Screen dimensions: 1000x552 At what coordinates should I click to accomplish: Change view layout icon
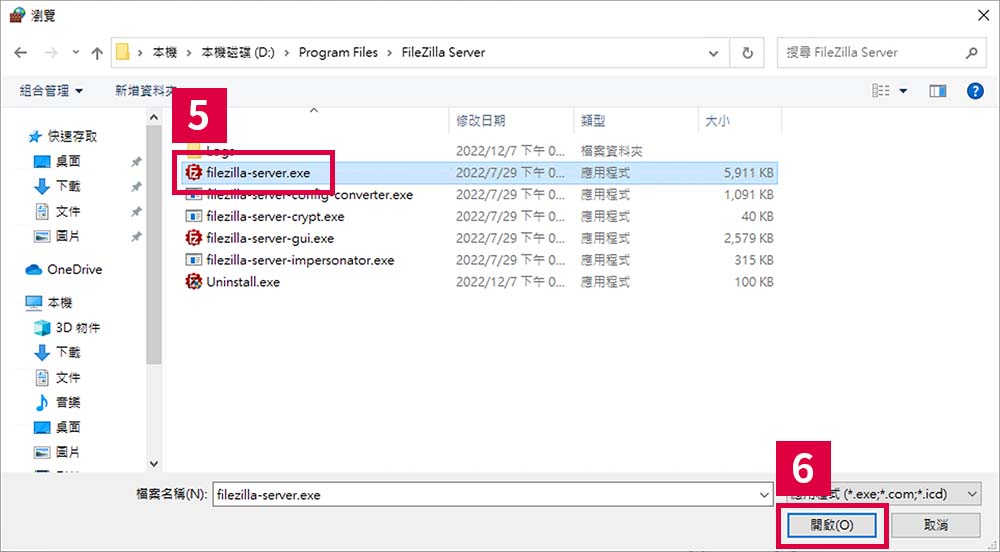click(x=881, y=91)
